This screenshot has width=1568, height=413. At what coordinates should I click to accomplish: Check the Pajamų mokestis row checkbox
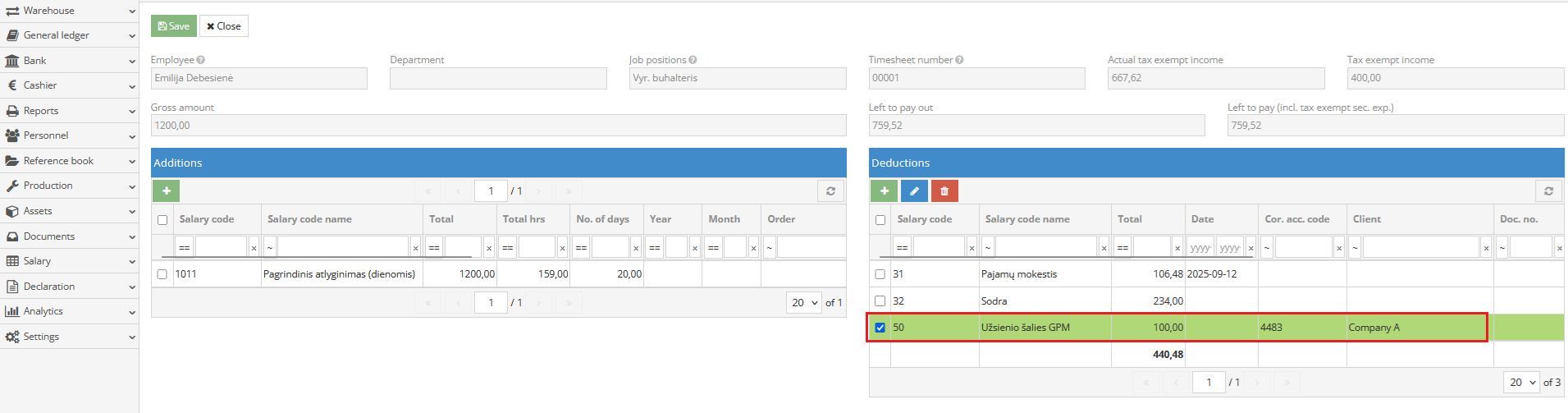[x=880, y=274]
